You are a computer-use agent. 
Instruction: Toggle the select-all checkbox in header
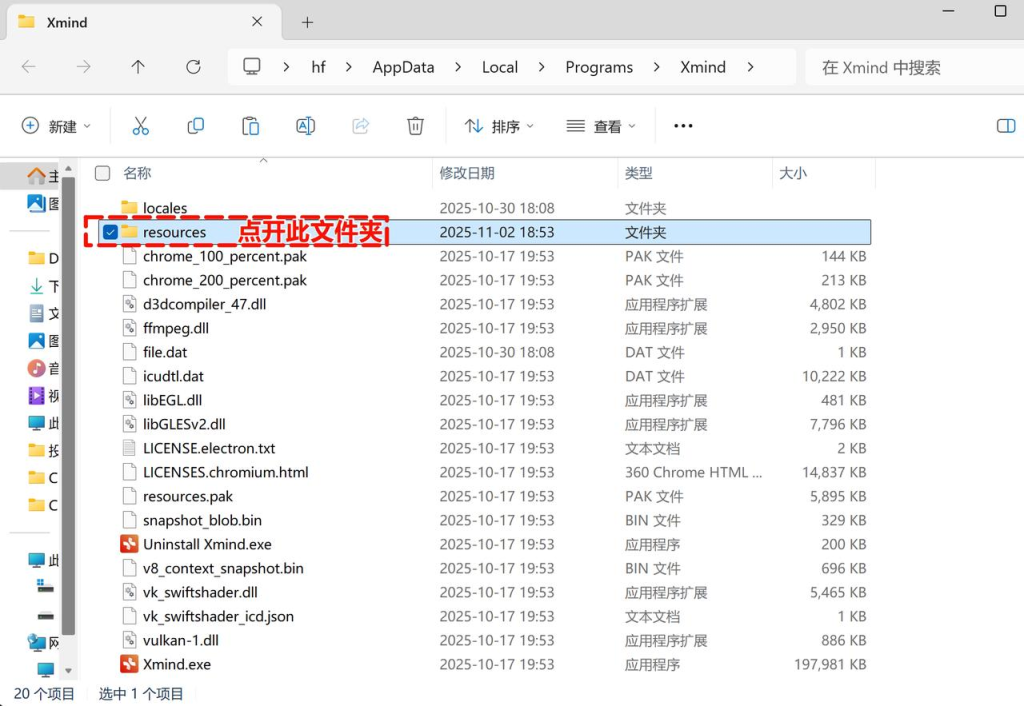[103, 173]
